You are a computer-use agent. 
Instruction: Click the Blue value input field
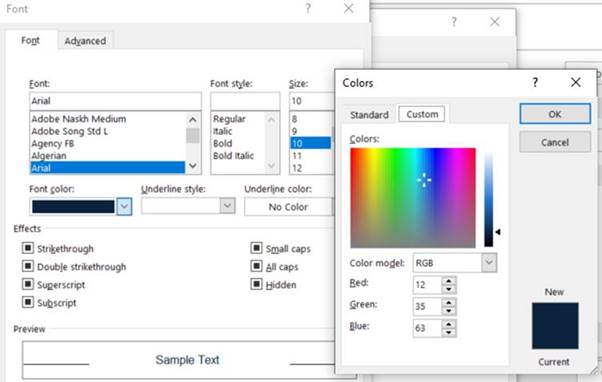[427, 328]
